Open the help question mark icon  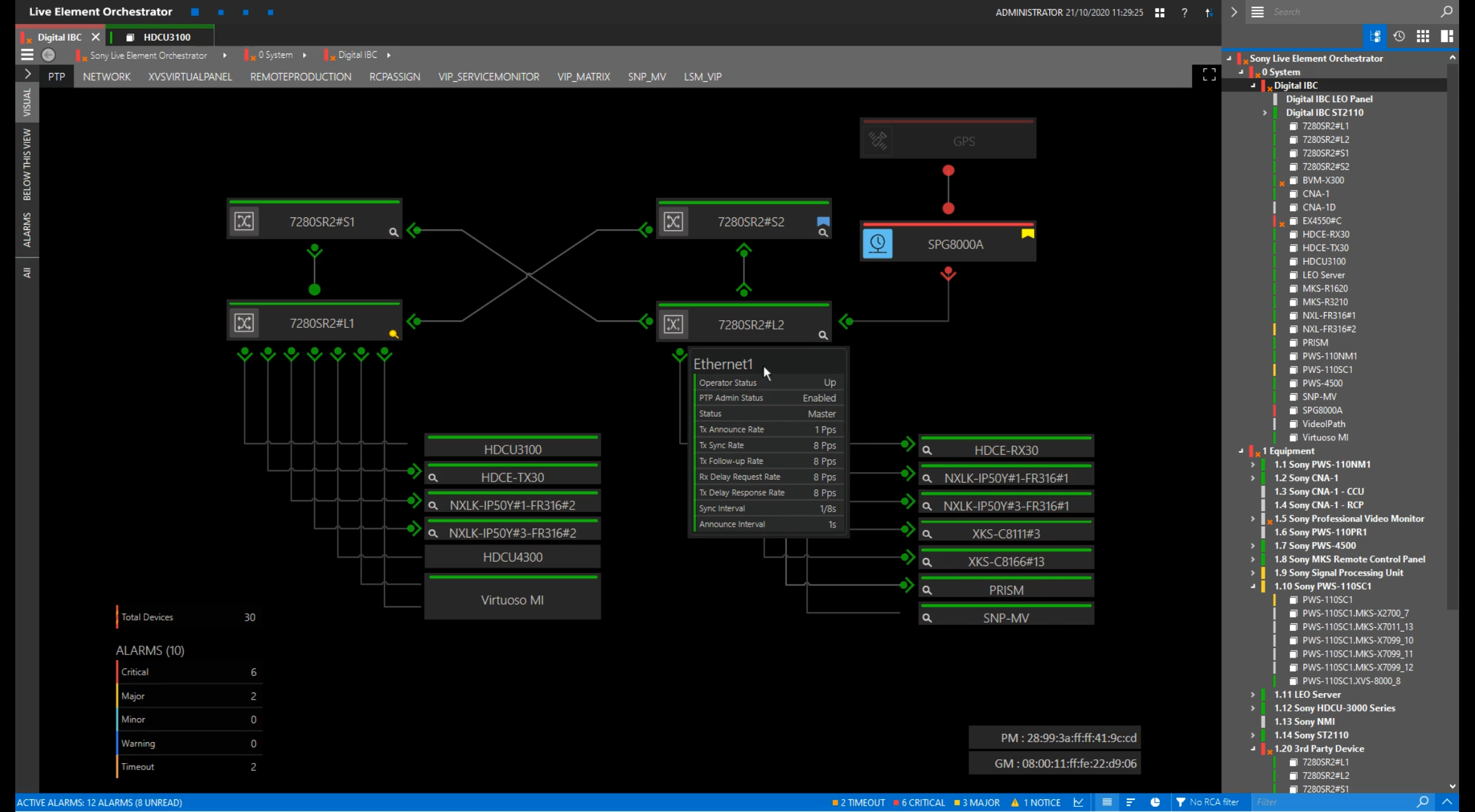click(x=1184, y=12)
